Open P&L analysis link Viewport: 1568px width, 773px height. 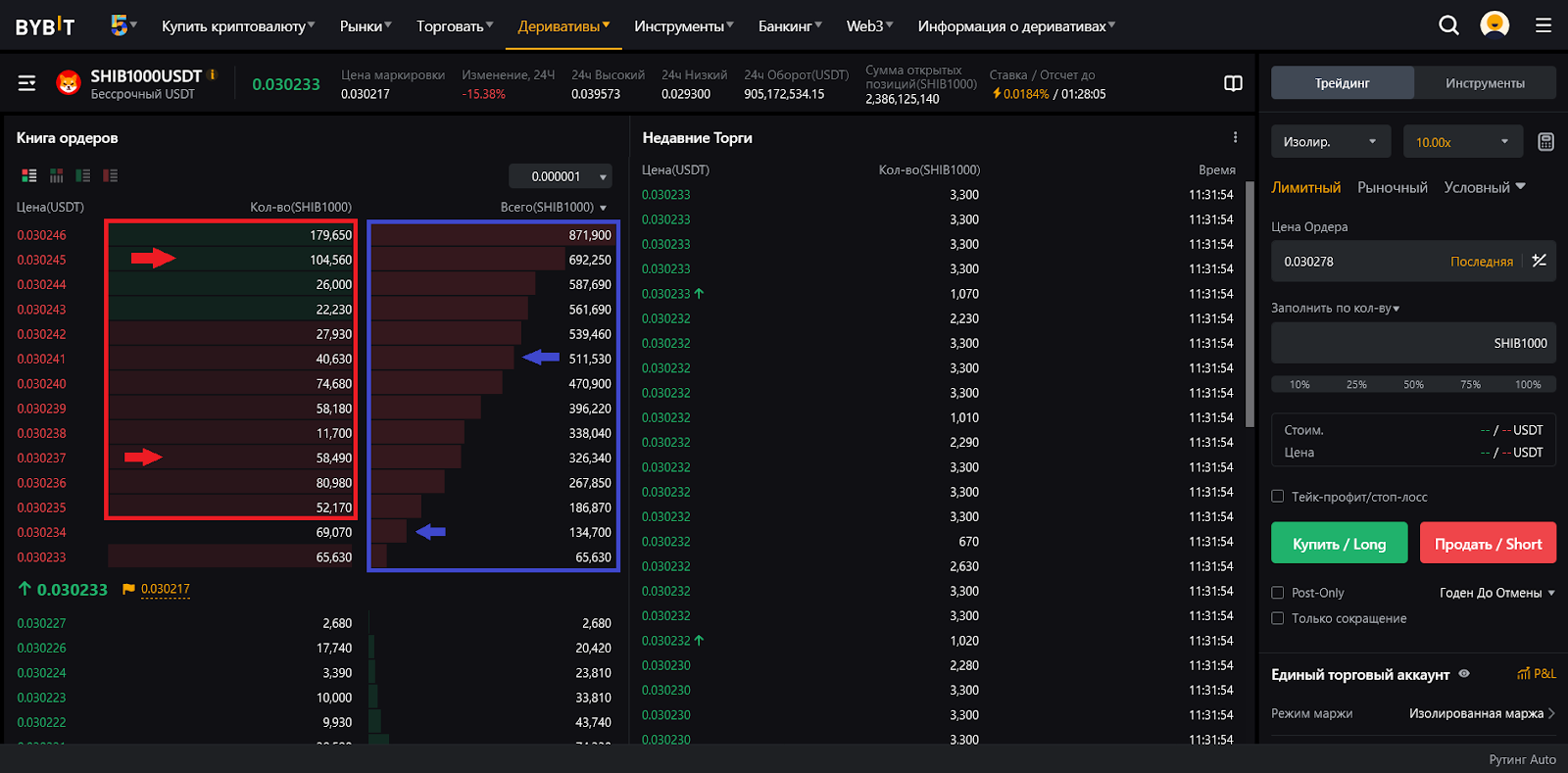tap(1537, 674)
